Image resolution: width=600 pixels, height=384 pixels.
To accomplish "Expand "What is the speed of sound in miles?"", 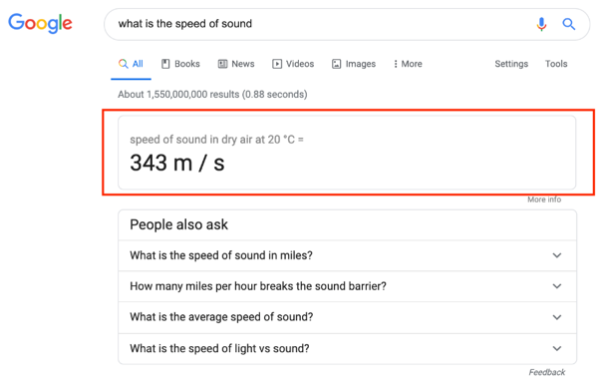I will (x=347, y=255).
